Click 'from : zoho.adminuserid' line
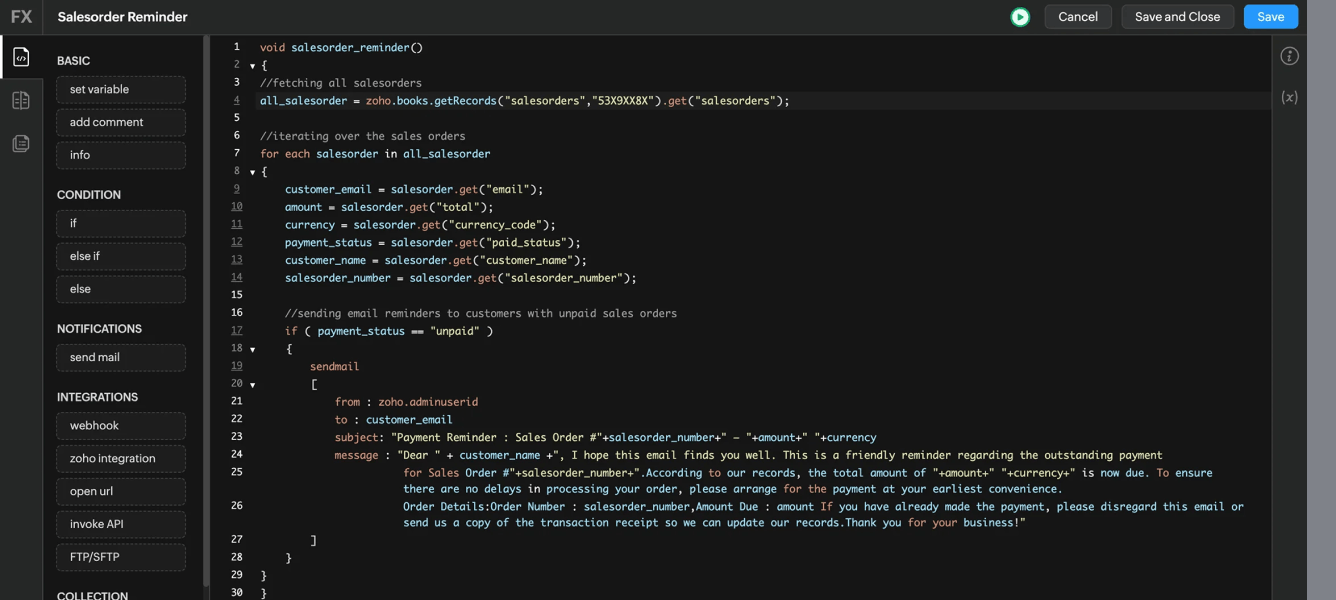This screenshot has height=600, width=1336. 406,402
